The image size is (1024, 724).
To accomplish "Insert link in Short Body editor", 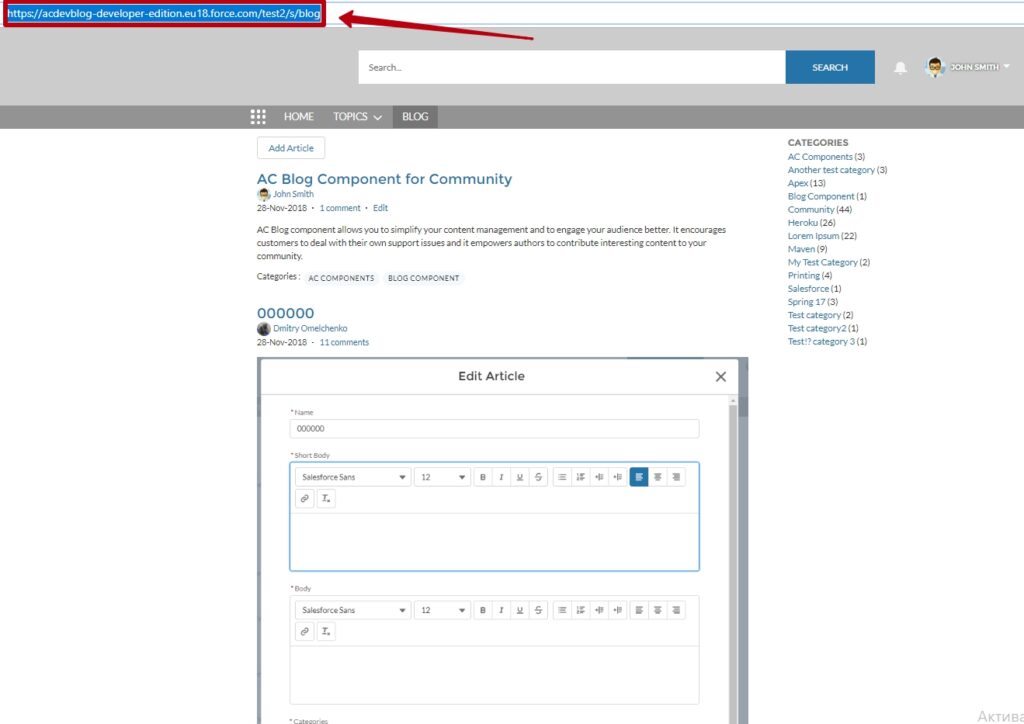I will tap(304, 499).
